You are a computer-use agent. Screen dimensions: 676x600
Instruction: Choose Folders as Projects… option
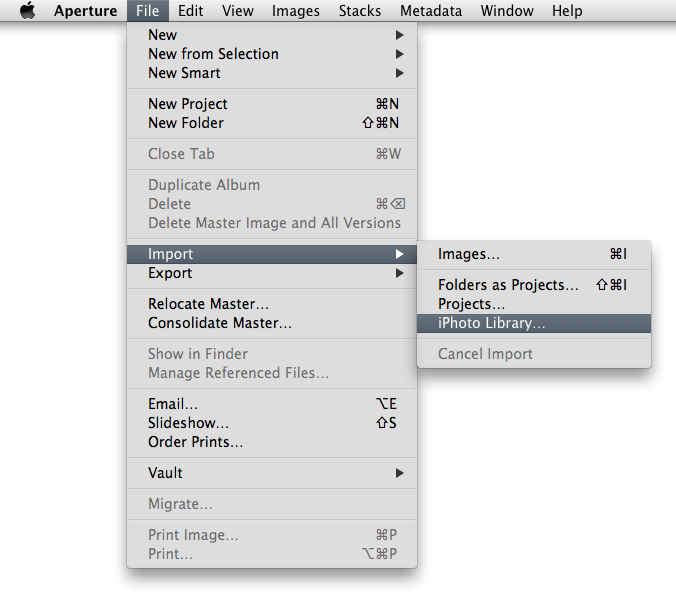[x=508, y=285]
